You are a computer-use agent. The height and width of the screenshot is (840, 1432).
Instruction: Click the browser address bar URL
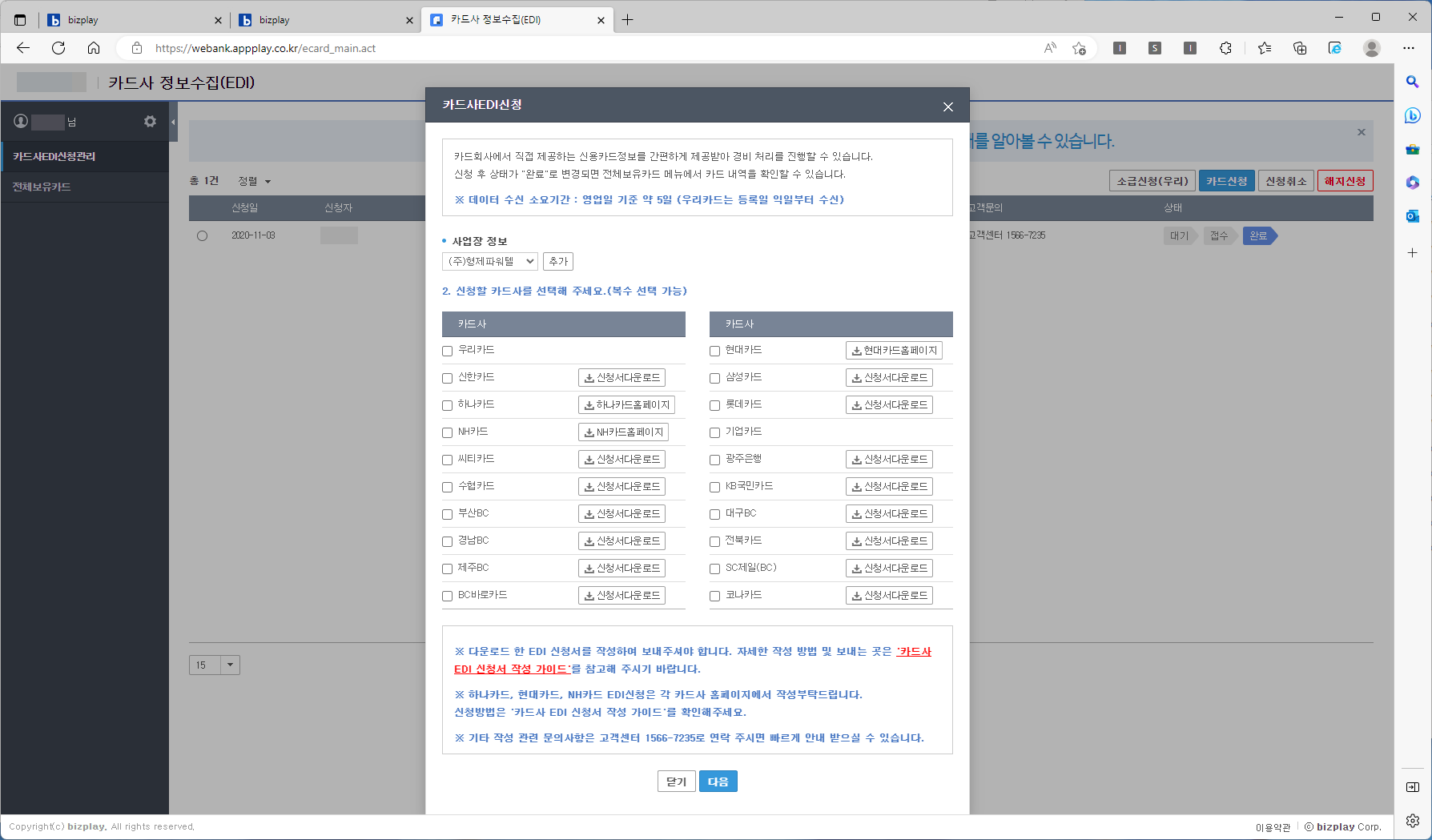point(265,48)
